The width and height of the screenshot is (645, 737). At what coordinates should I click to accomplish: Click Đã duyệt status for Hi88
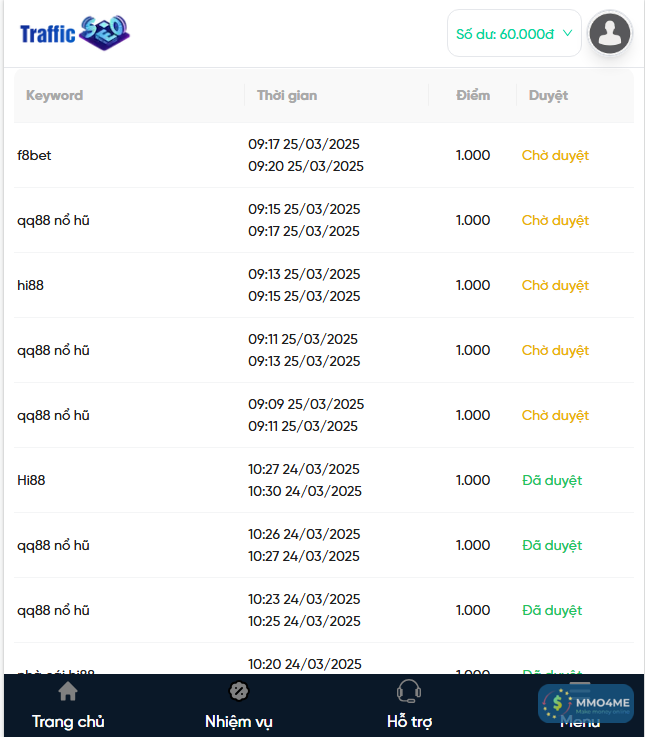point(552,480)
